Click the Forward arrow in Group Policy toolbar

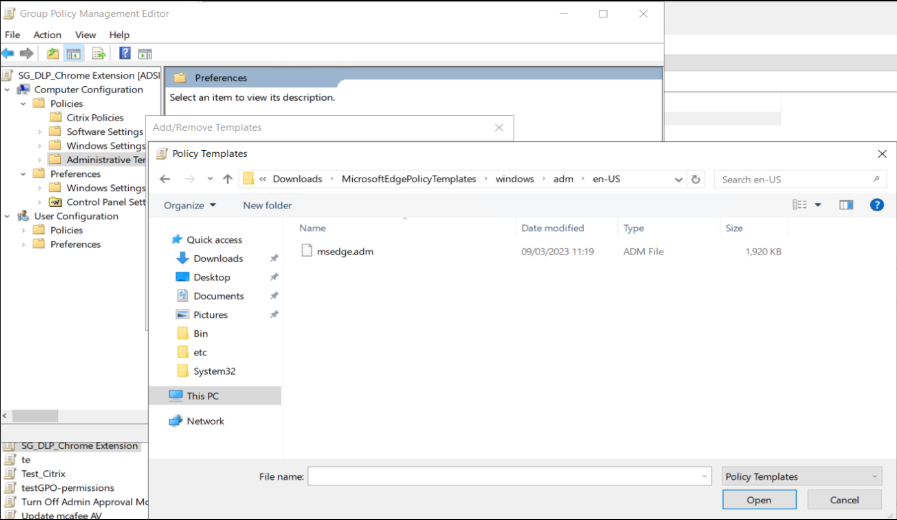click(26, 54)
